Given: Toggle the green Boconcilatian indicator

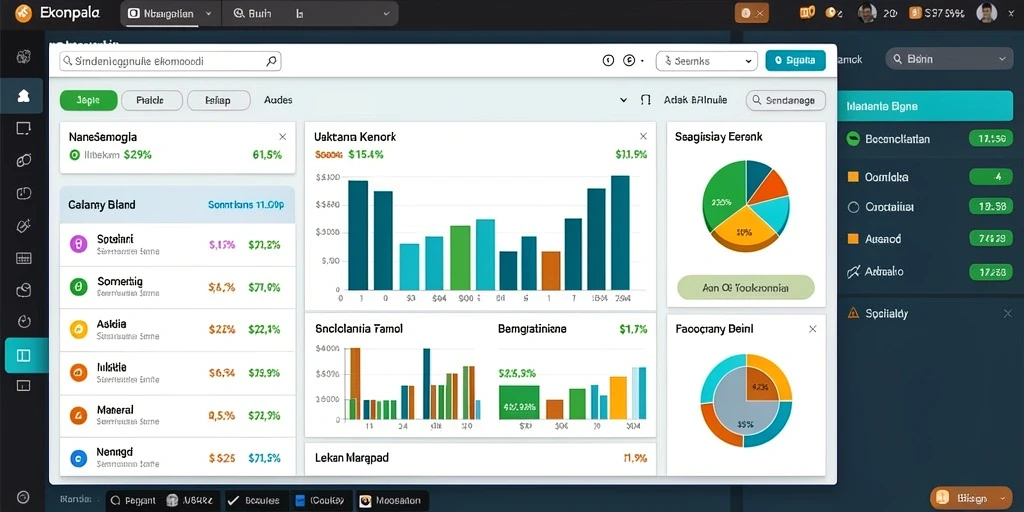Looking at the screenshot, I should [x=853, y=138].
